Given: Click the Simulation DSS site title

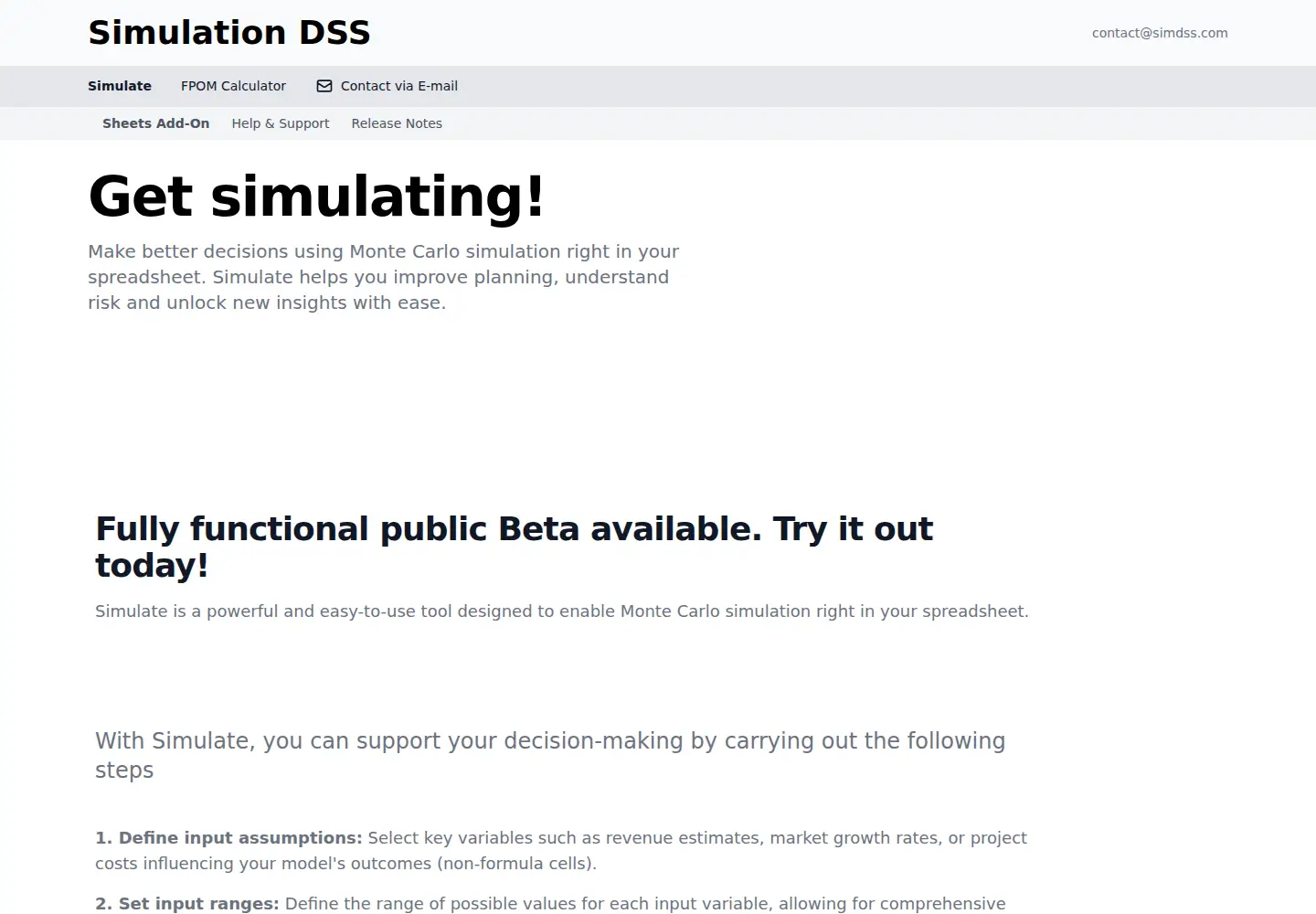Looking at the screenshot, I should (x=229, y=33).
